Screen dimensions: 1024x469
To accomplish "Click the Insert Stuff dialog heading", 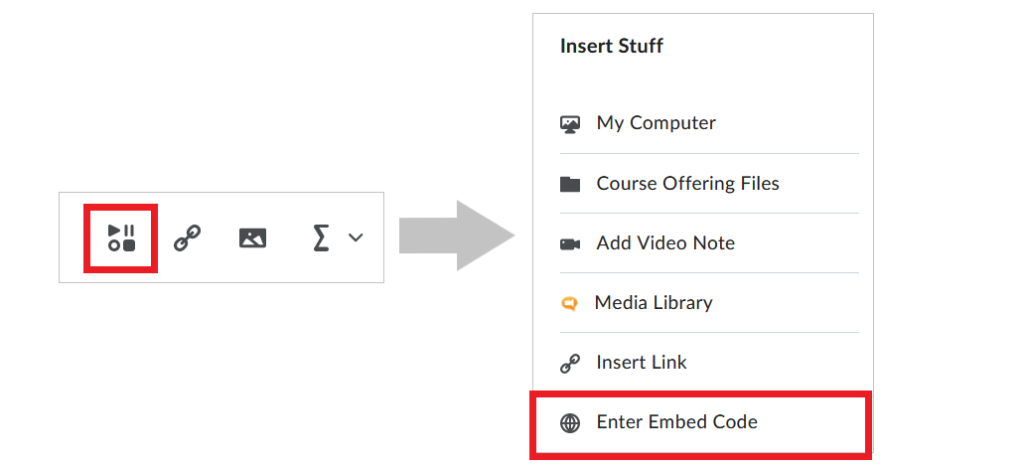I will click(611, 46).
